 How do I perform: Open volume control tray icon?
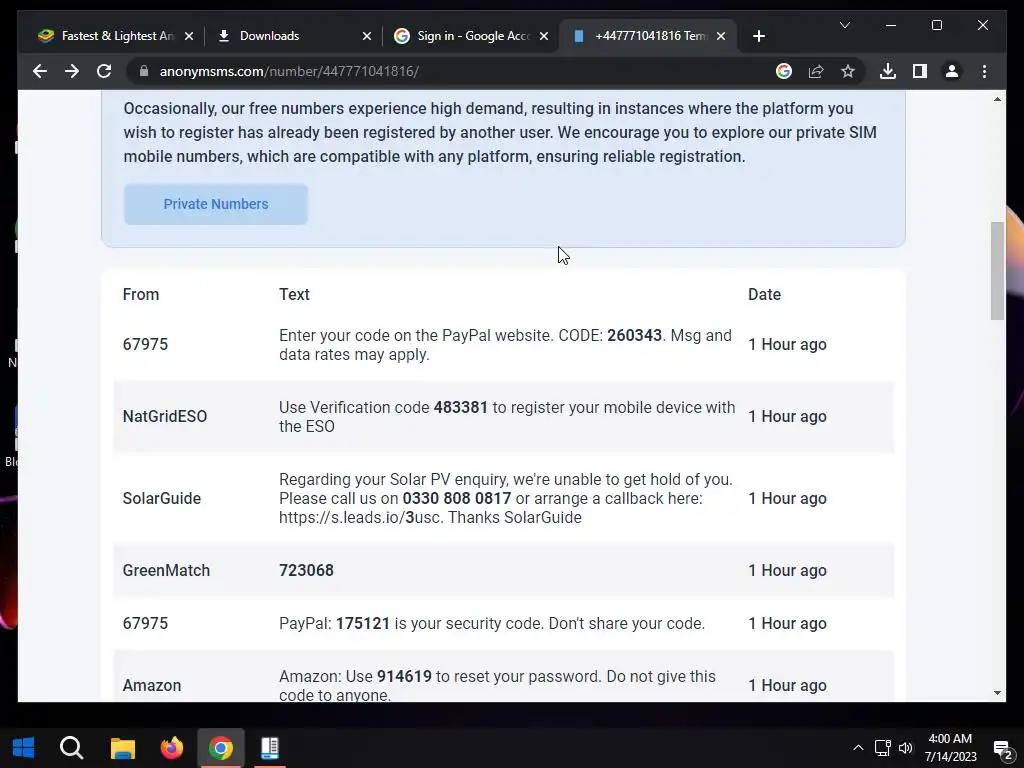point(906,748)
